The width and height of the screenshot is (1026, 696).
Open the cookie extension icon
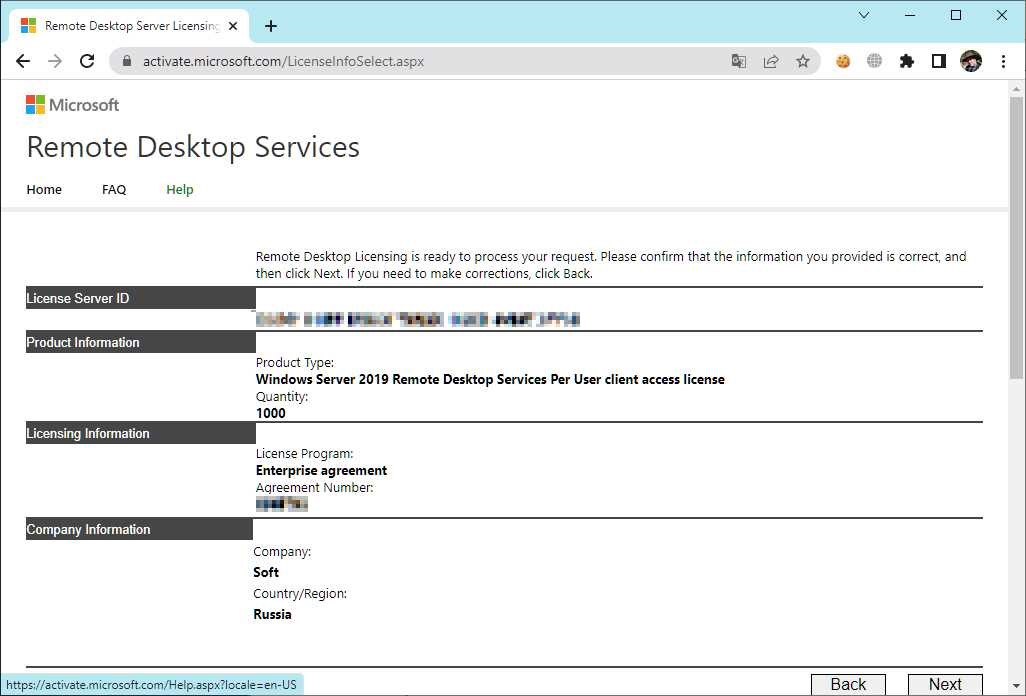(843, 61)
